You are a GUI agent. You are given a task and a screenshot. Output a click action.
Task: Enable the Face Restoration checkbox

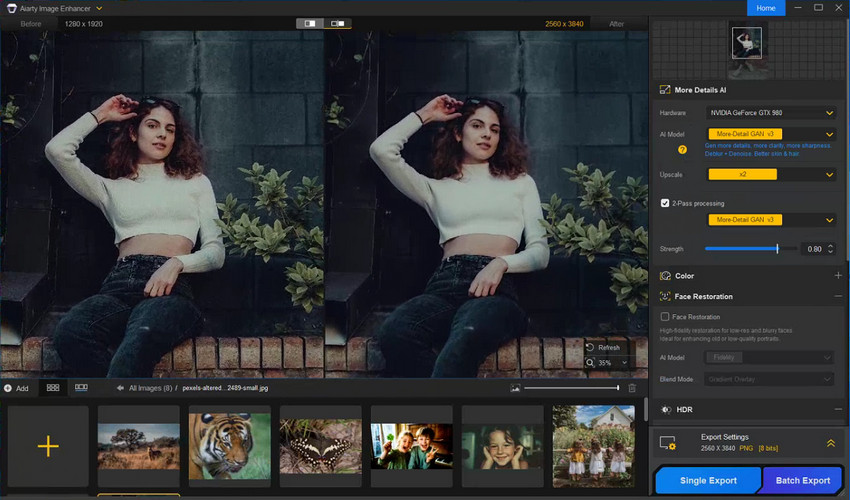pyautogui.click(x=665, y=316)
